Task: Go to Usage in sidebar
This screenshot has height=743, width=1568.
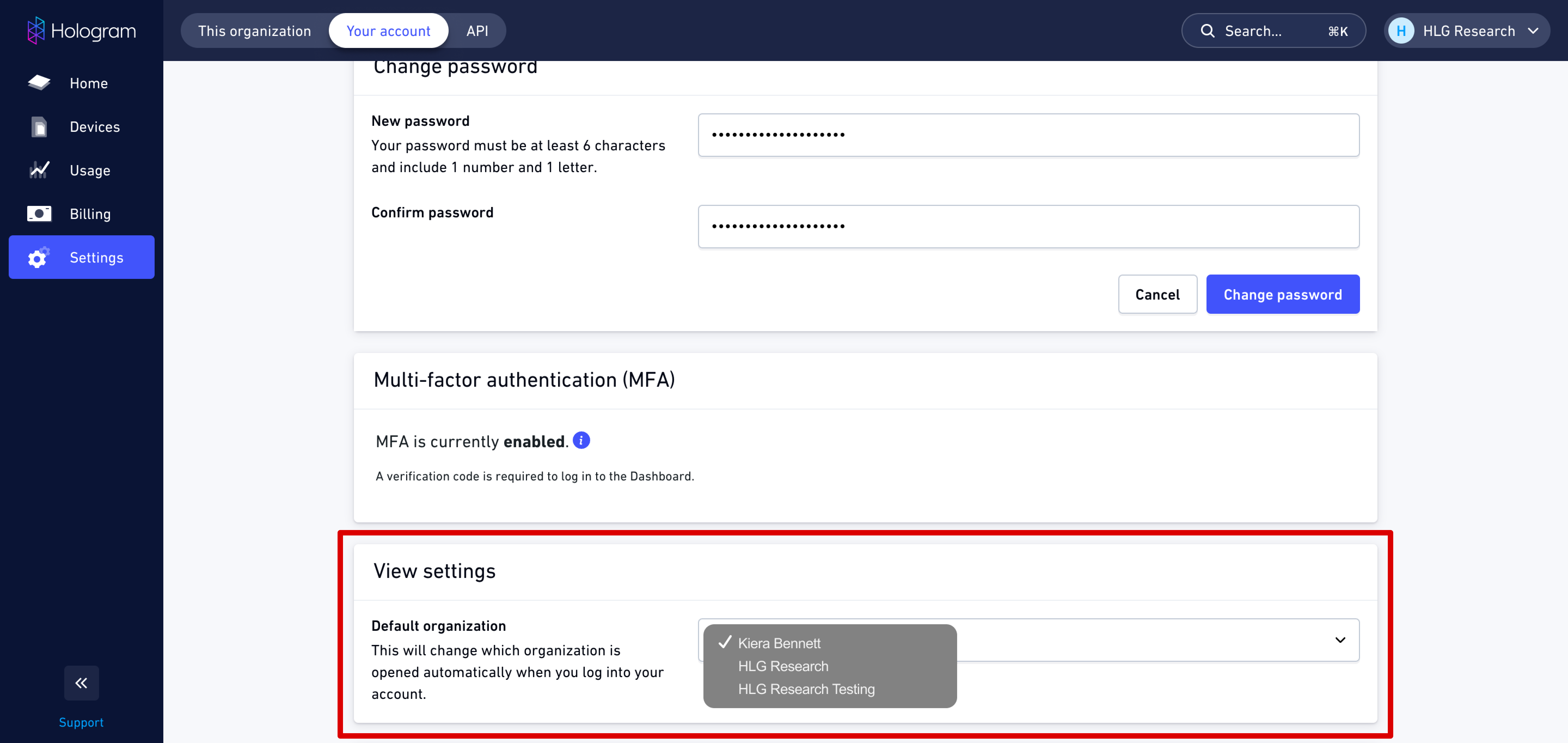Action: coord(82,170)
